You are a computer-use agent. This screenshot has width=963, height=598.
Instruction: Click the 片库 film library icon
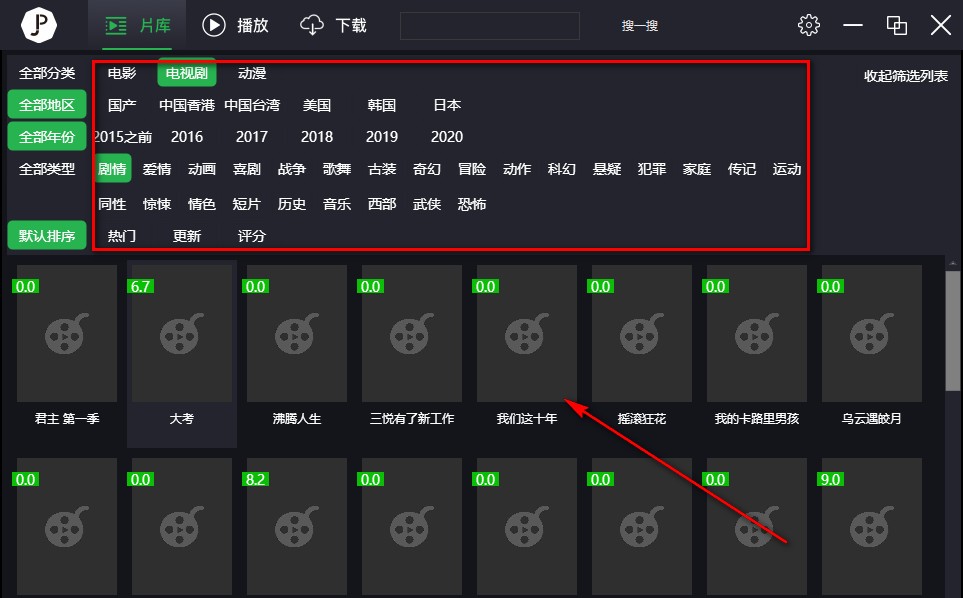[117, 25]
